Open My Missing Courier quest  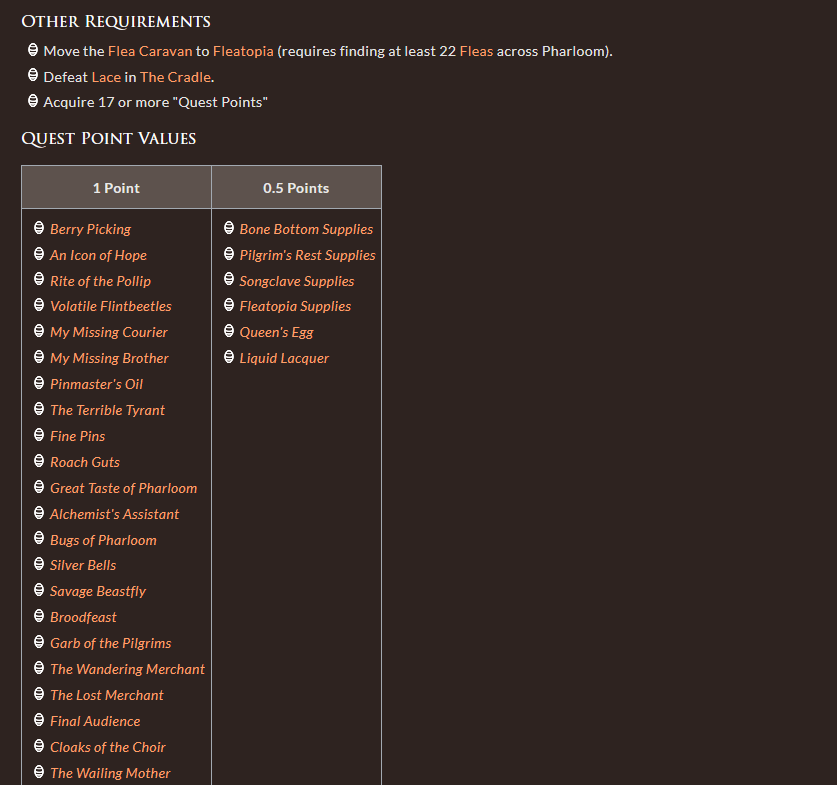[108, 332]
